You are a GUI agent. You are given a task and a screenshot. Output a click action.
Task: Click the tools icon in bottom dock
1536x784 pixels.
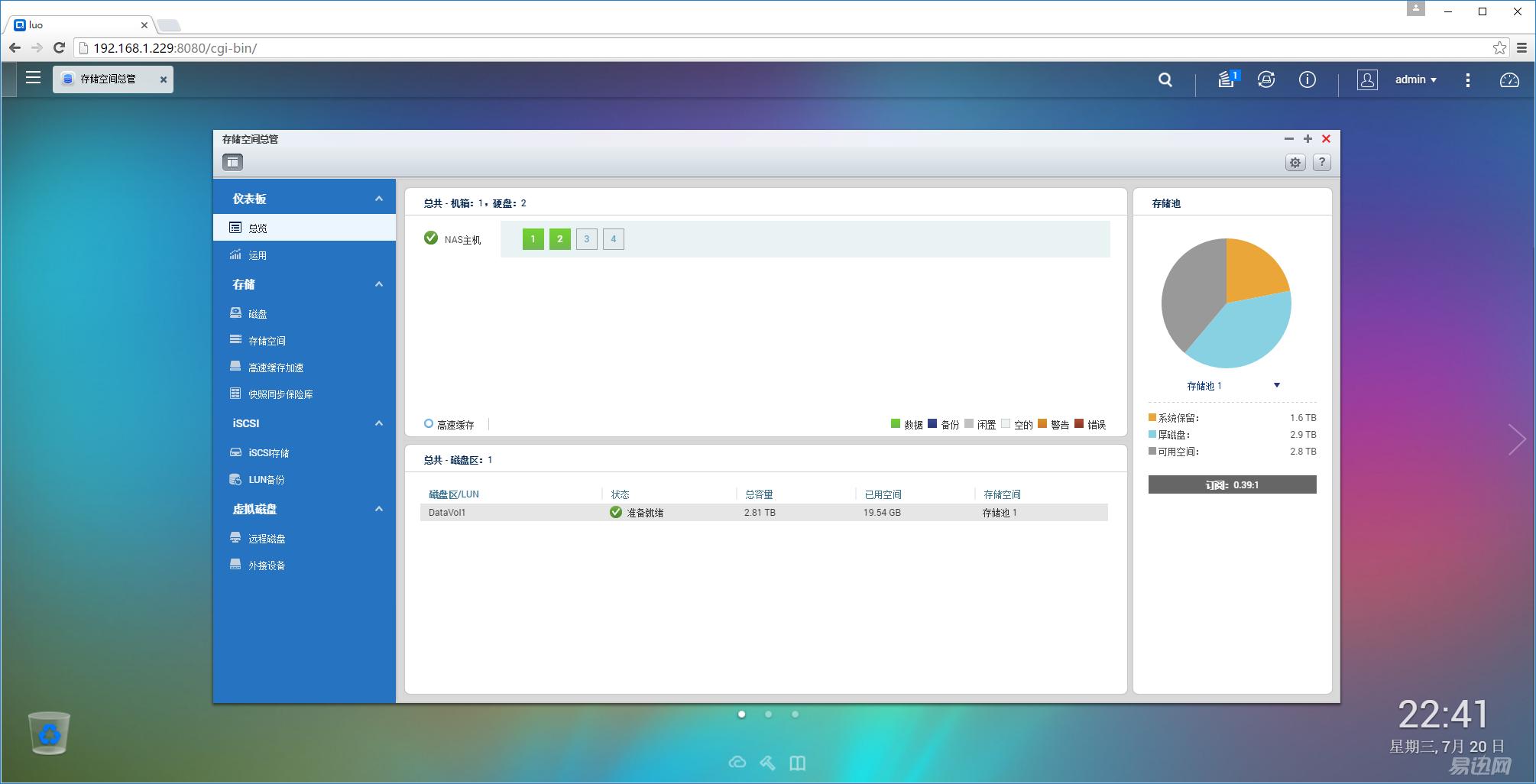[x=767, y=763]
